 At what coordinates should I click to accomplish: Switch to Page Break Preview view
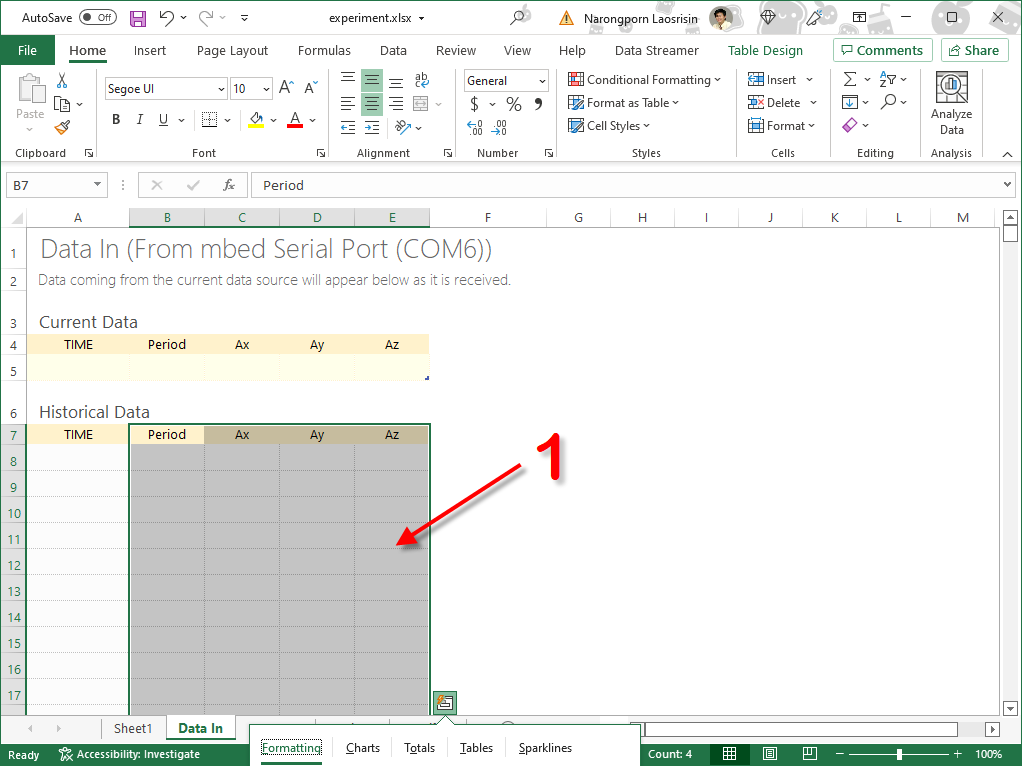click(x=810, y=754)
